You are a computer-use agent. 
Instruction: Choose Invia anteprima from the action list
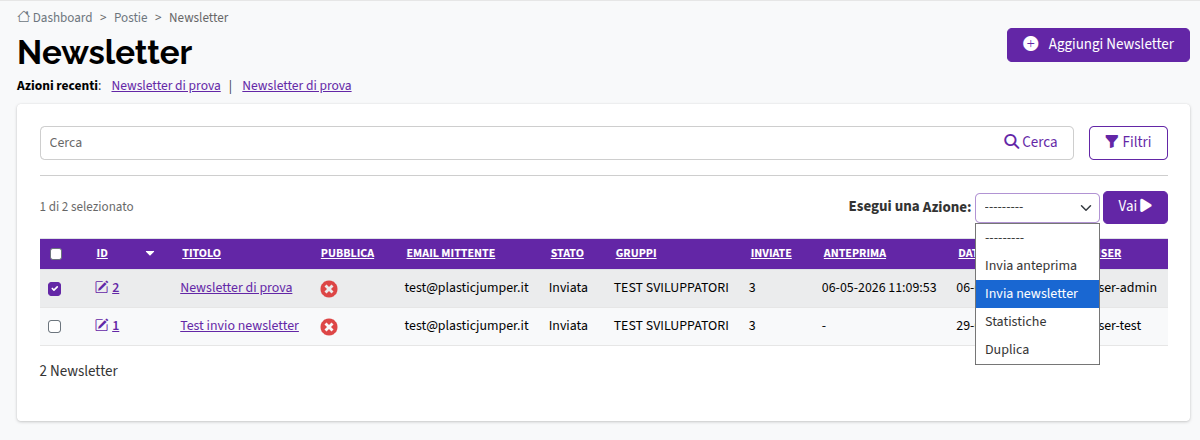tap(1037, 266)
